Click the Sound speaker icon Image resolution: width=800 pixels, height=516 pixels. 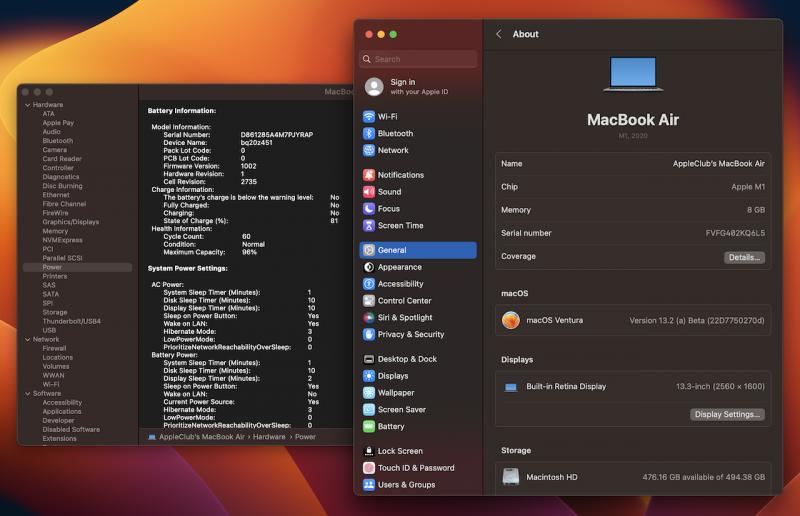pos(368,191)
